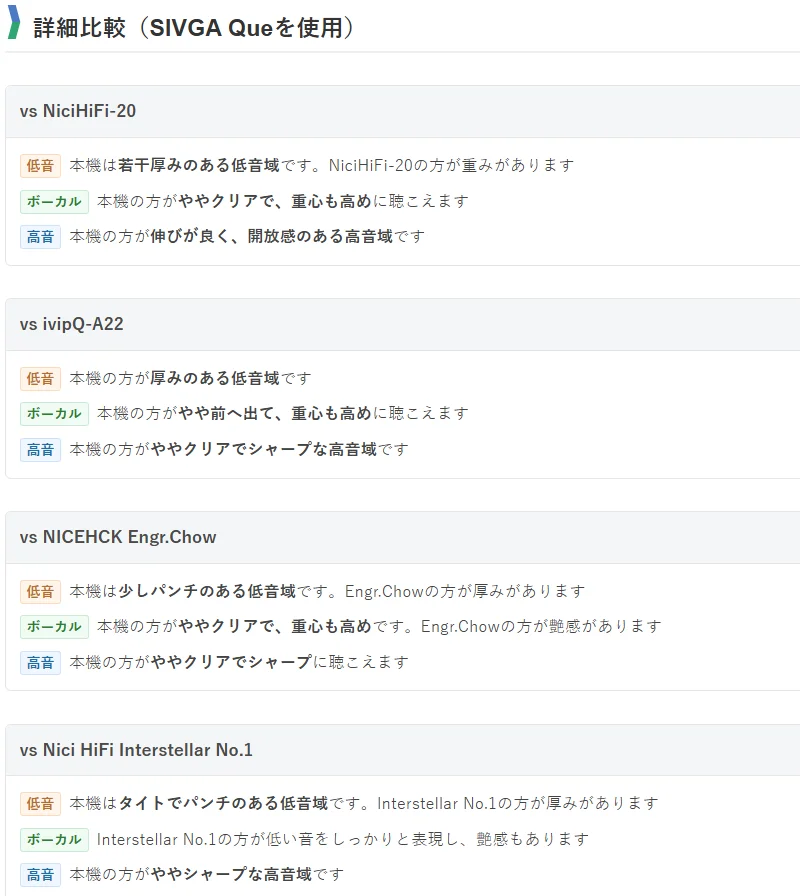This screenshot has width=800, height=896.
Task: Click the "vs Nici HiFi Interstellar No.1" title
Action: (136, 750)
